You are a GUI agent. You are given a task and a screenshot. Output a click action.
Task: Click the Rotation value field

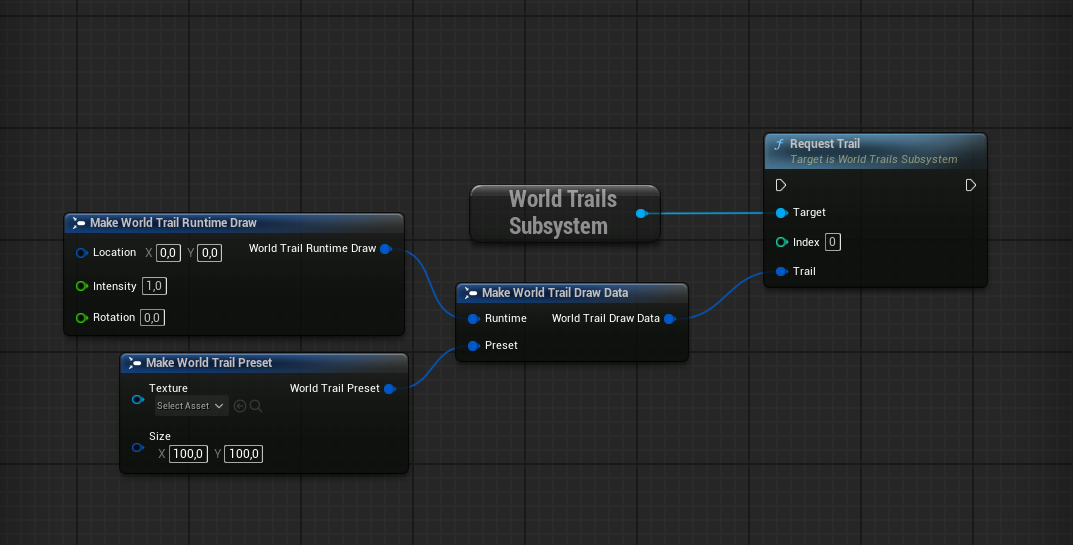(153, 318)
